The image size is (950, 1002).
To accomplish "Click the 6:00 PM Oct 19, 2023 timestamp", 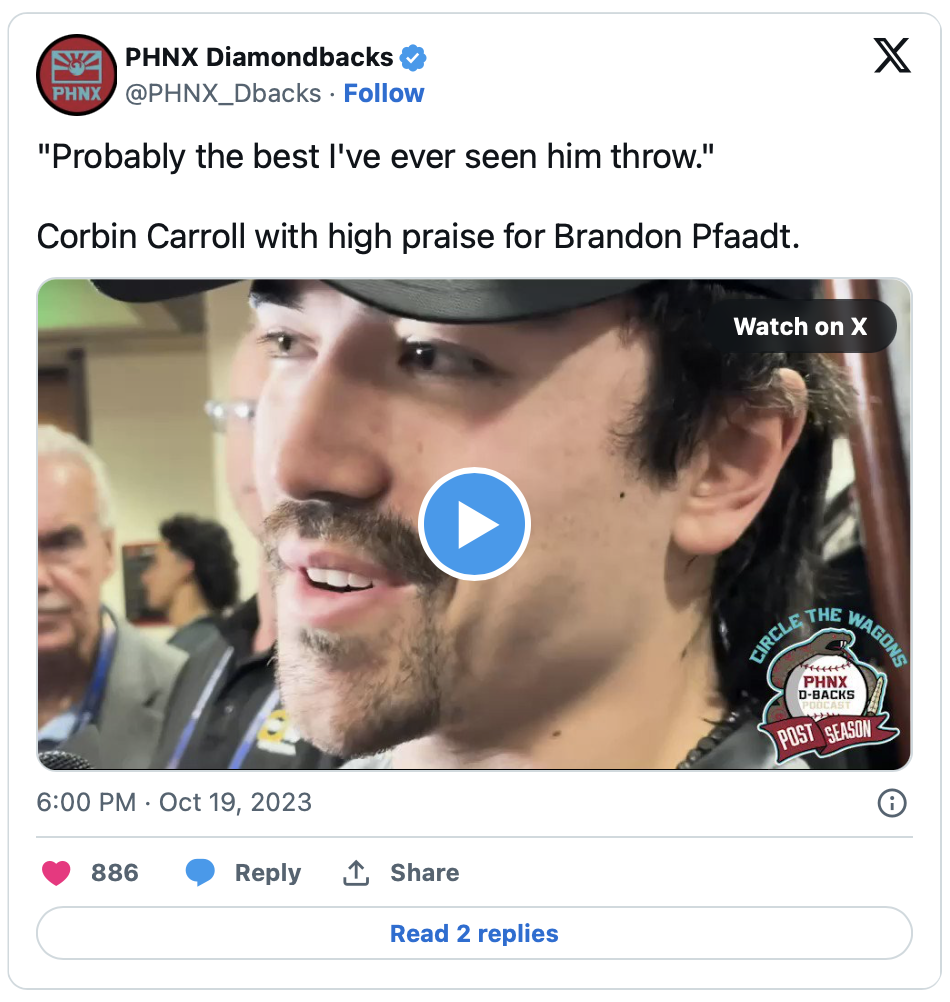I will [174, 803].
